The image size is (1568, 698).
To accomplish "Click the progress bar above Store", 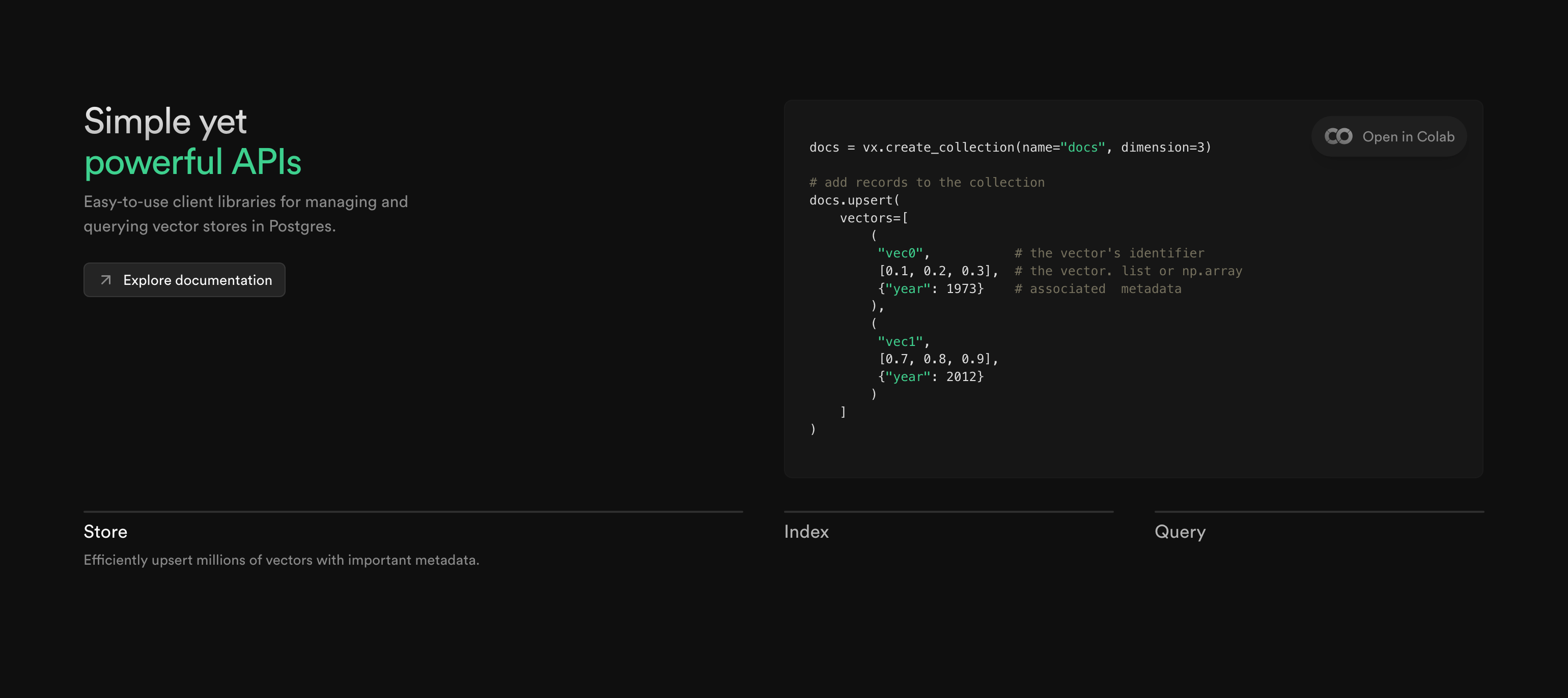I will tap(413, 512).
